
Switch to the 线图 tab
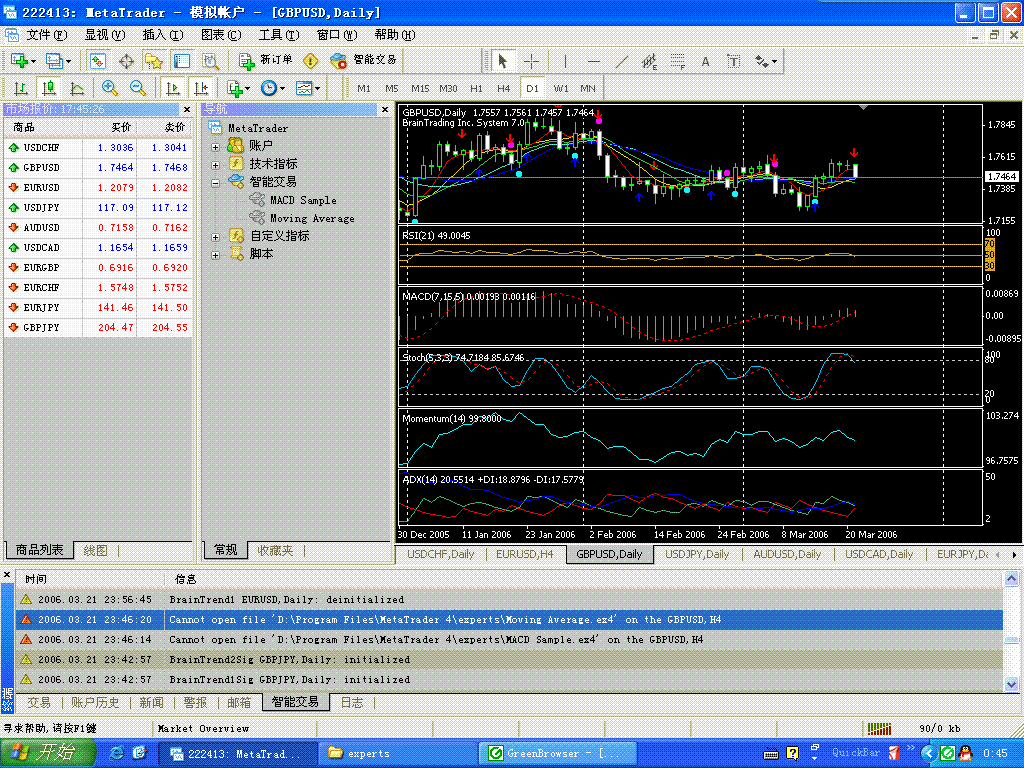(x=95, y=551)
